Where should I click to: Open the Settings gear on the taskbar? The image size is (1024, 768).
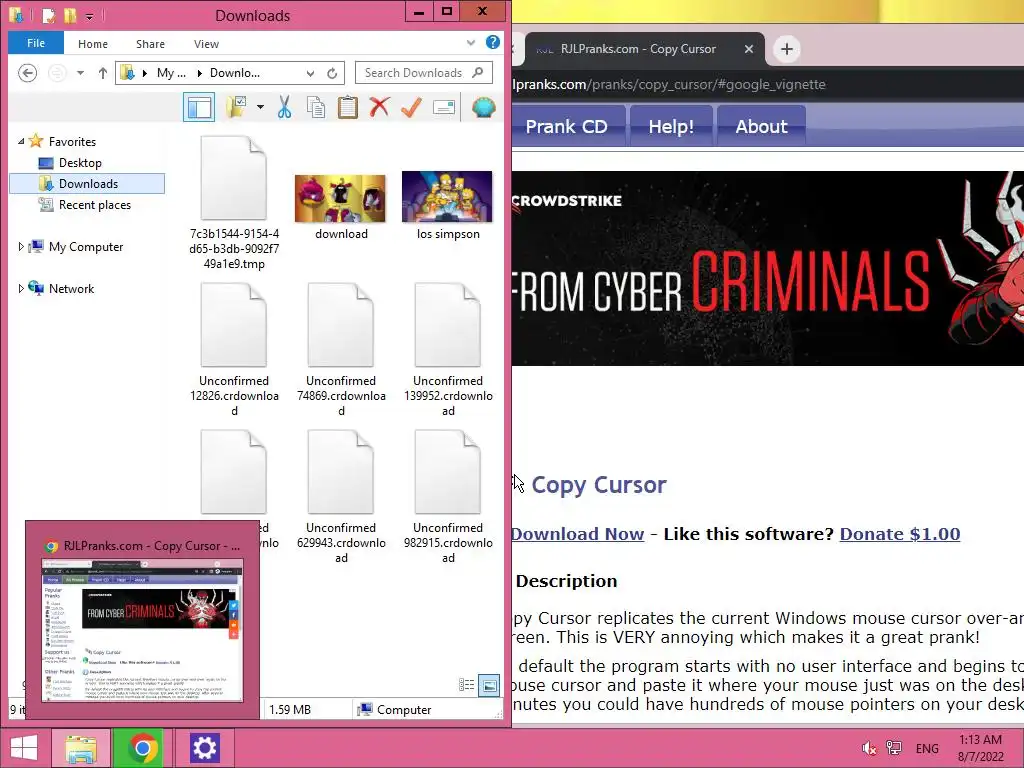point(204,748)
